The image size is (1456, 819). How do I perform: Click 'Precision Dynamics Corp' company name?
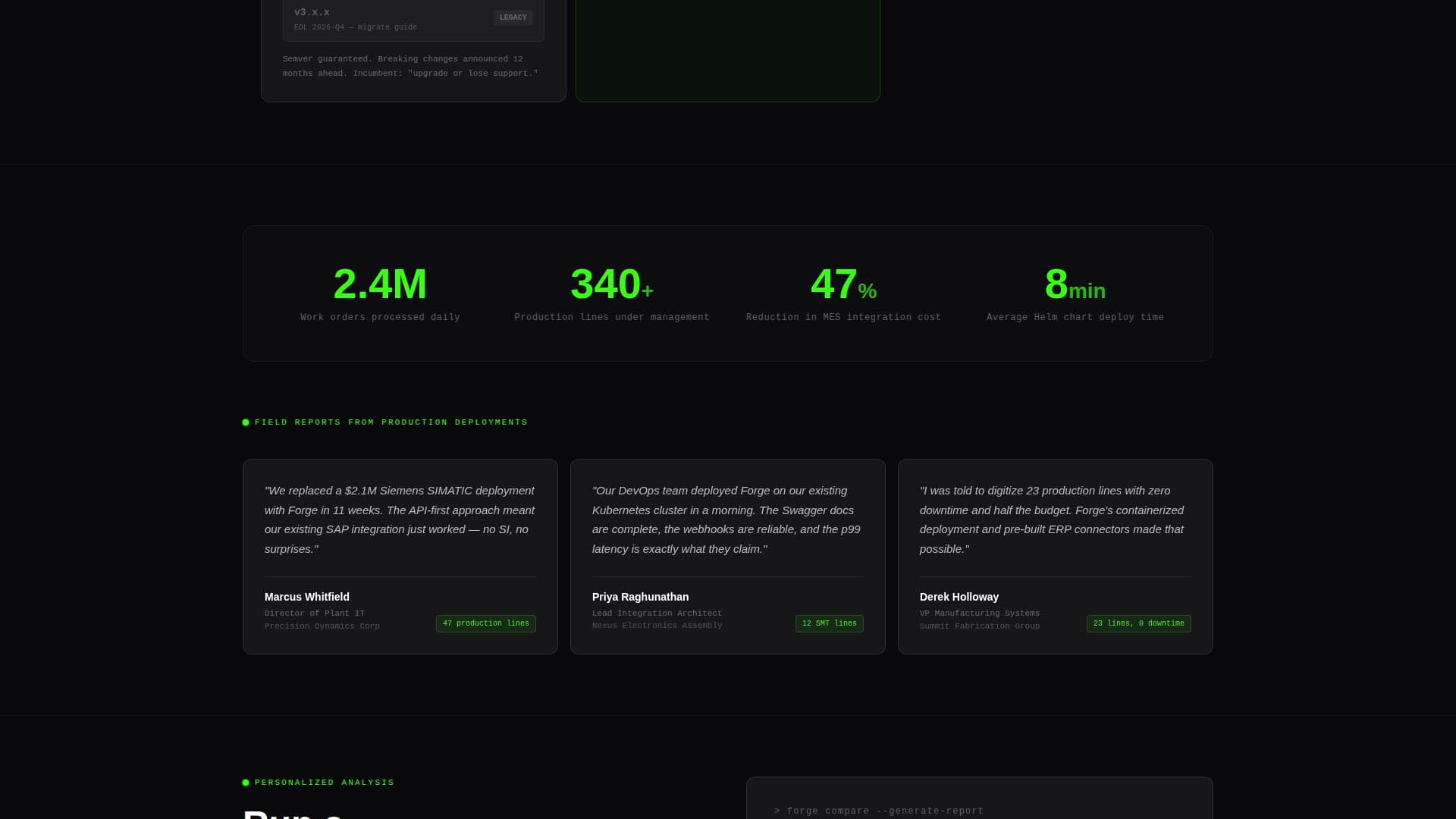tap(322, 626)
